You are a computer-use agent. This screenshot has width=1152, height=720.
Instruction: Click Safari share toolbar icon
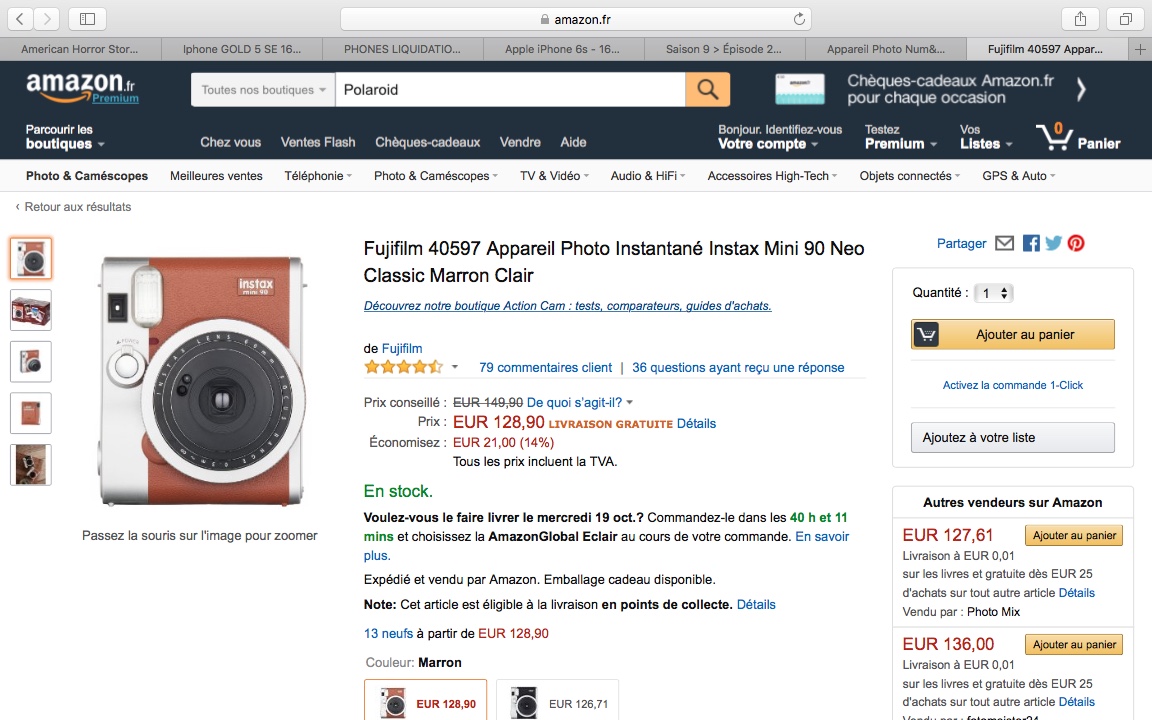coord(1080,19)
